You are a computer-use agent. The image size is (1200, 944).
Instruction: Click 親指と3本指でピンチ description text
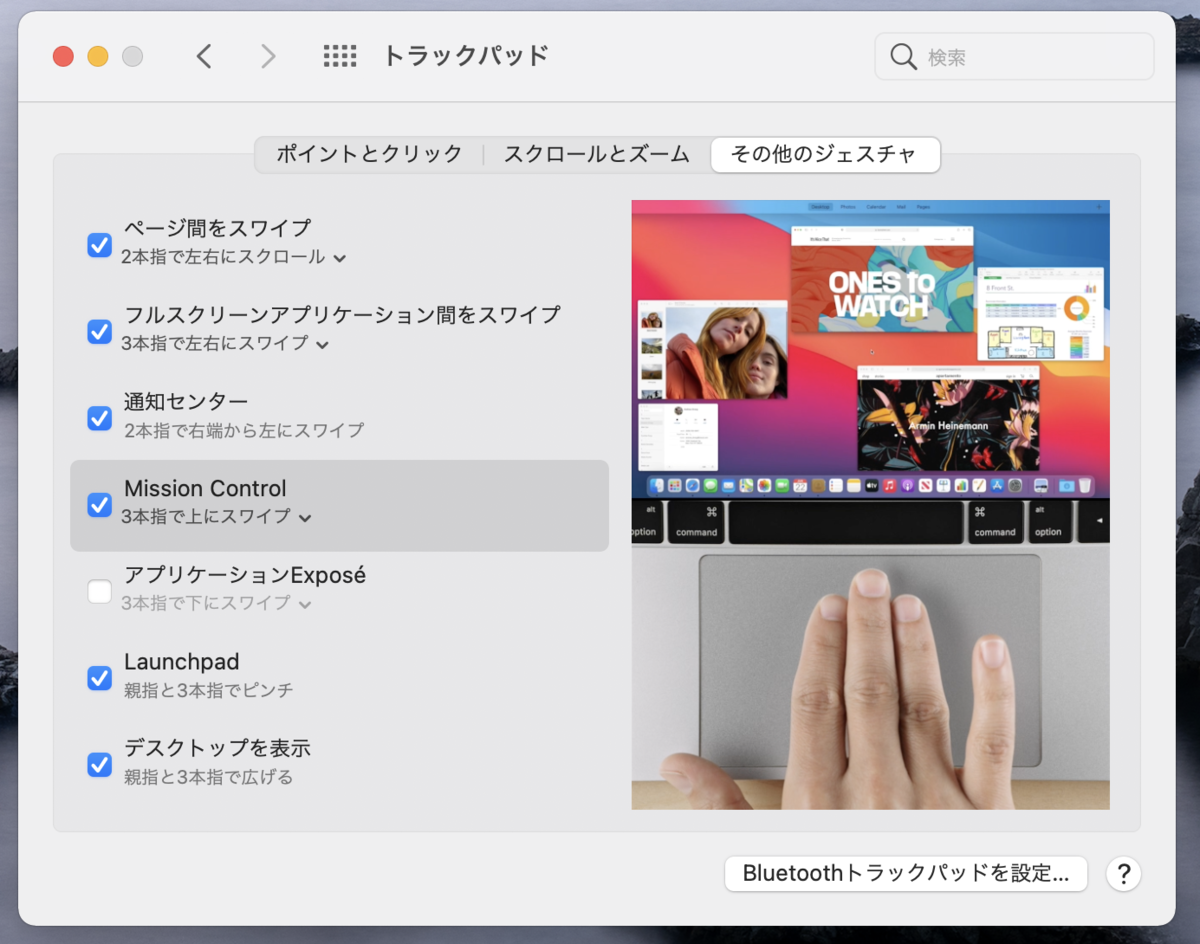click(x=209, y=690)
